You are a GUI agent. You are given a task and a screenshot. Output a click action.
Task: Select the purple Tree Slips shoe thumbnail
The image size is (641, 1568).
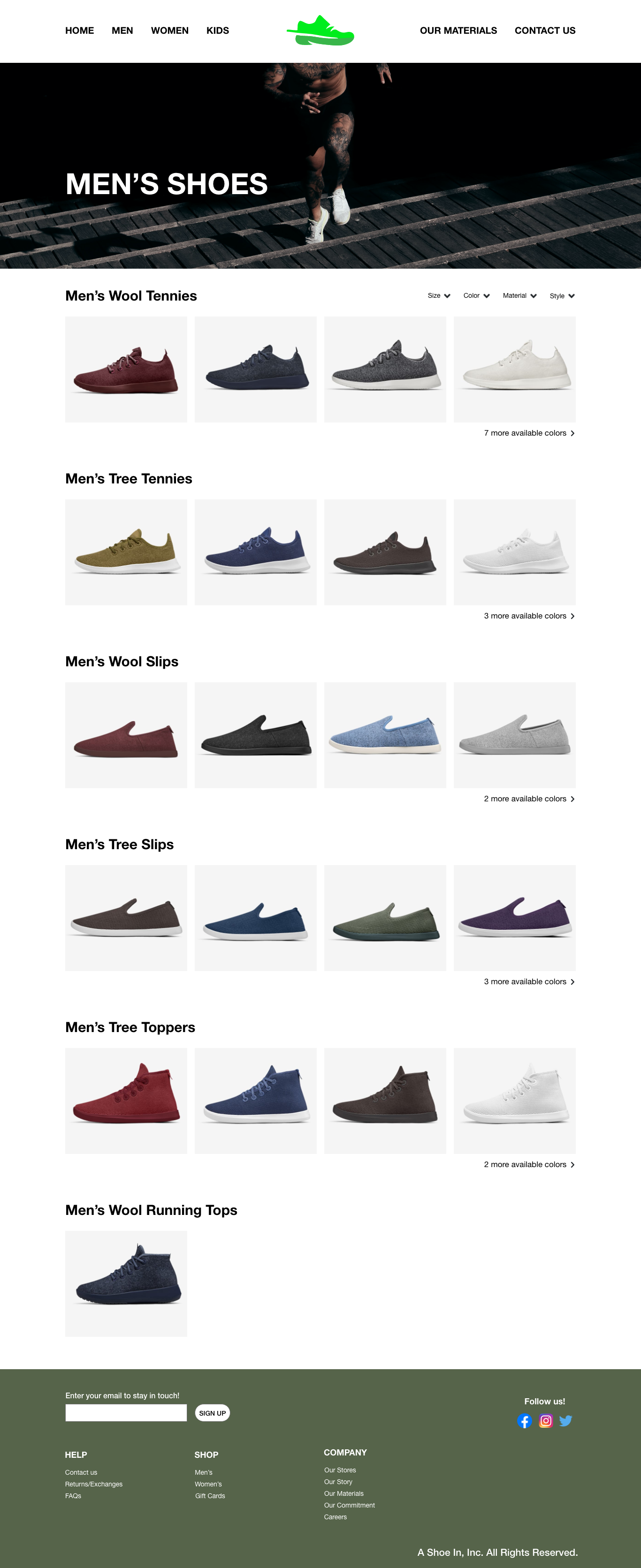tap(514, 918)
